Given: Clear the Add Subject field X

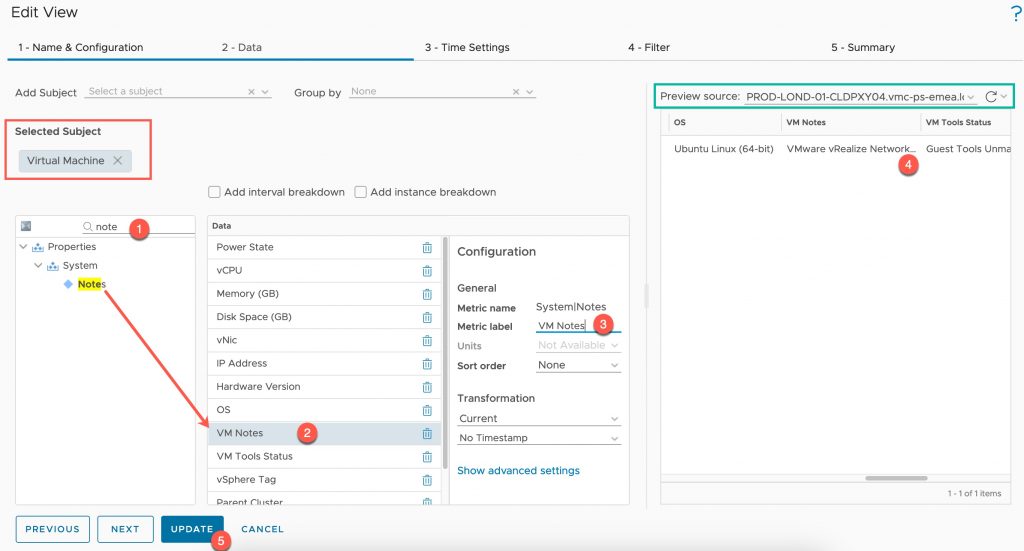Looking at the screenshot, I should coord(251,92).
